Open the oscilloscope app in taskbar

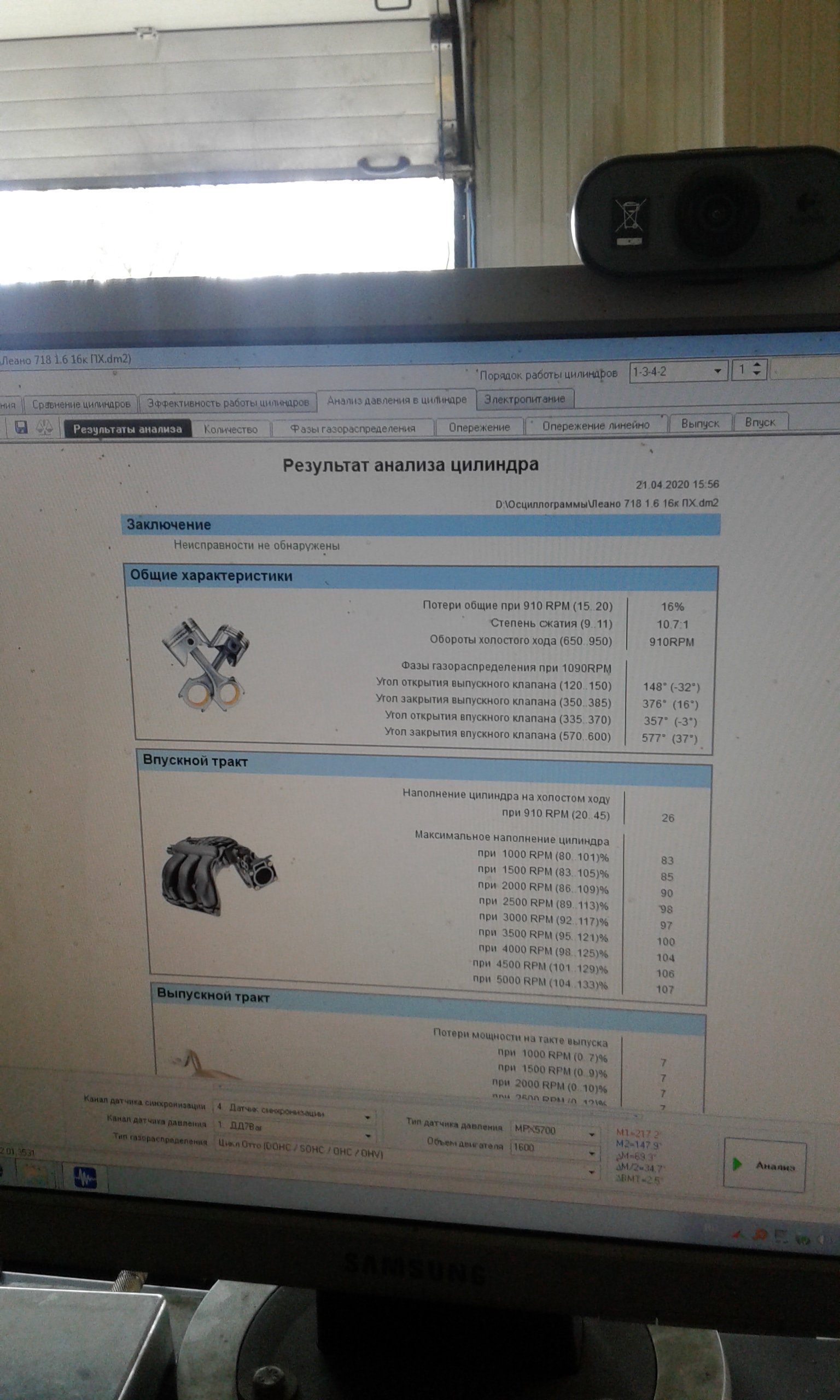point(85,1177)
